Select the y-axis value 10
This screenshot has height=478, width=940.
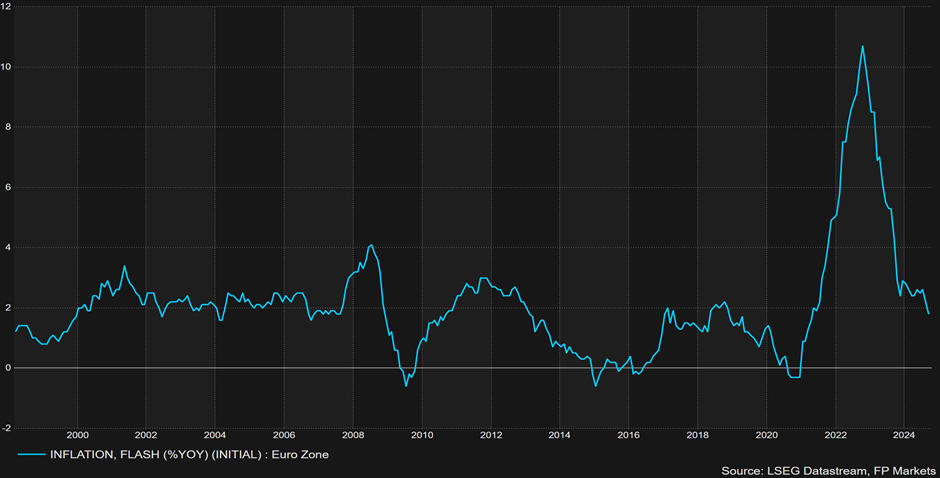[x=6, y=67]
